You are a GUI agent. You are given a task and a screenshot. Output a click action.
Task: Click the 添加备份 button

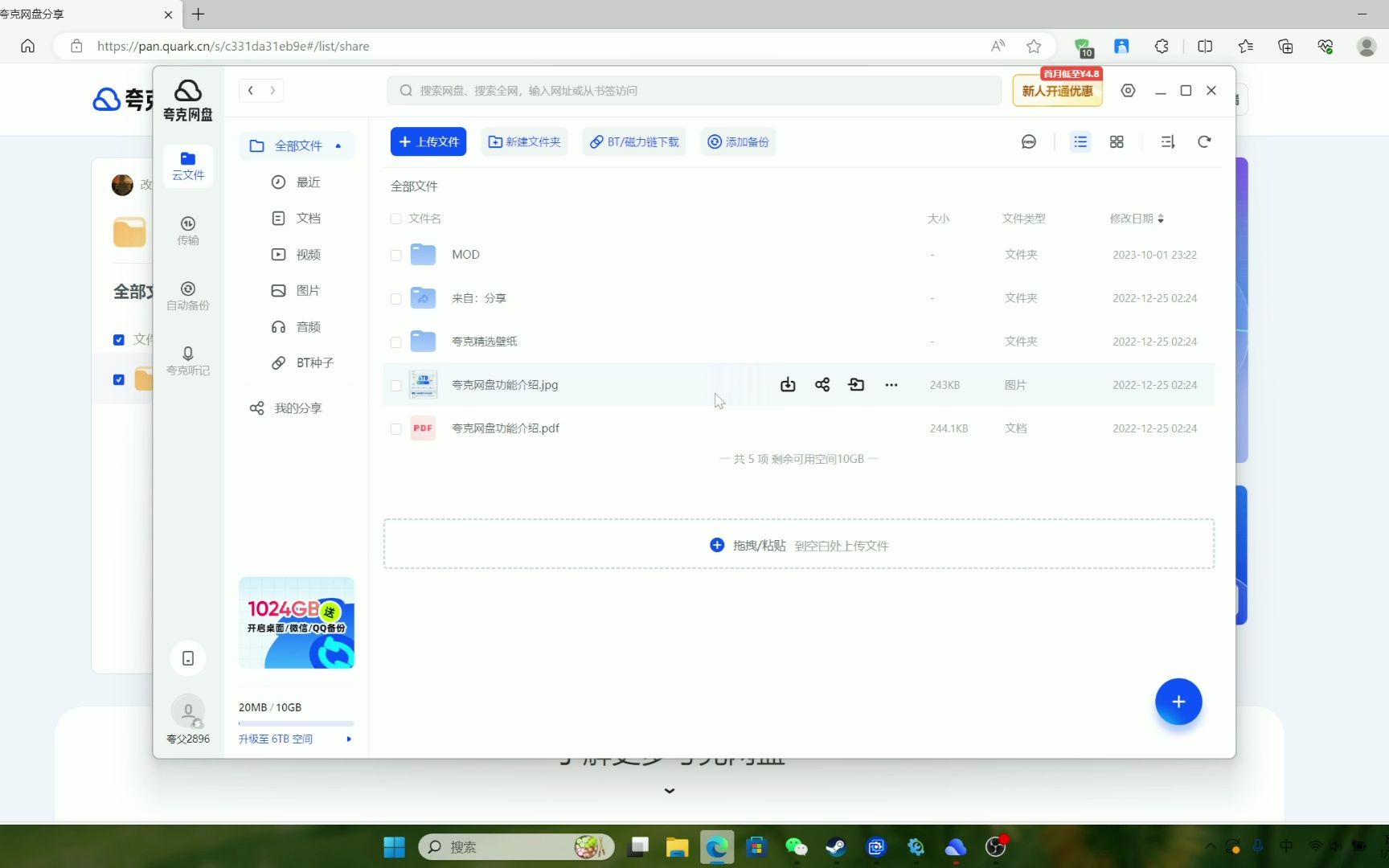[738, 141]
